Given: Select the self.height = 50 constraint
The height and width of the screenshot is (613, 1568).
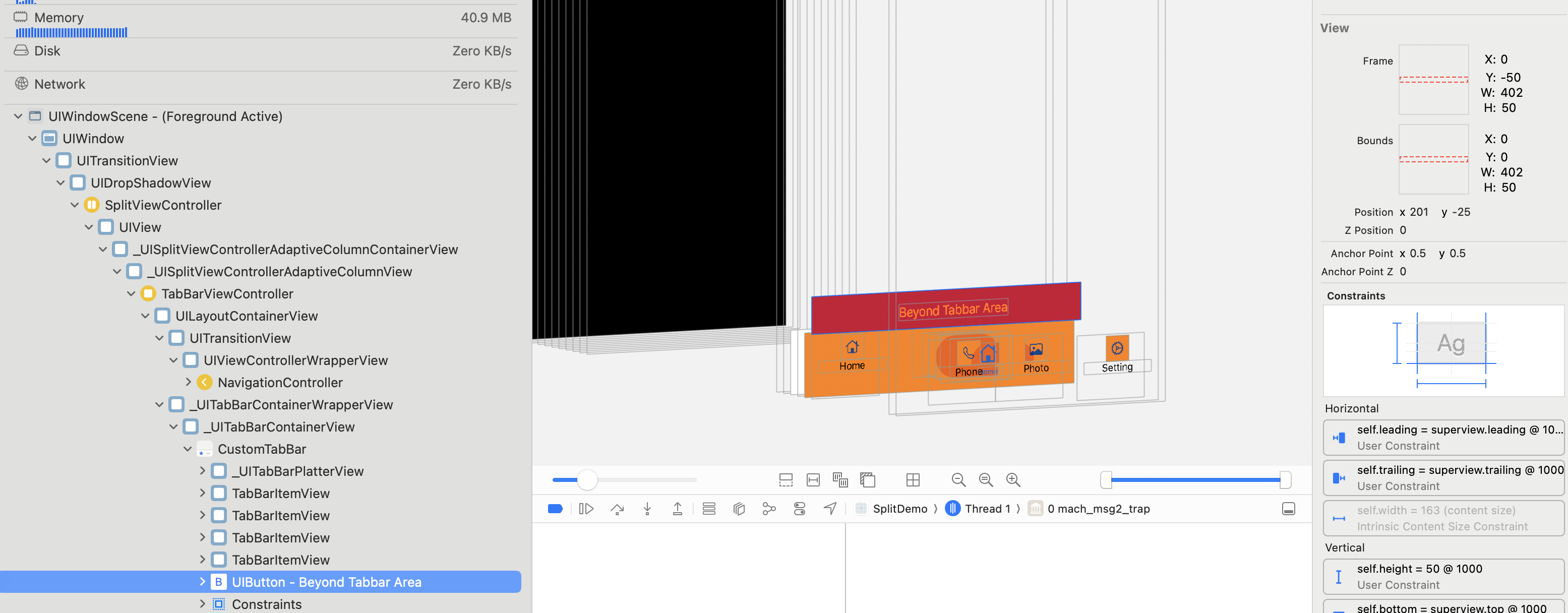Looking at the screenshot, I should click(x=1442, y=577).
